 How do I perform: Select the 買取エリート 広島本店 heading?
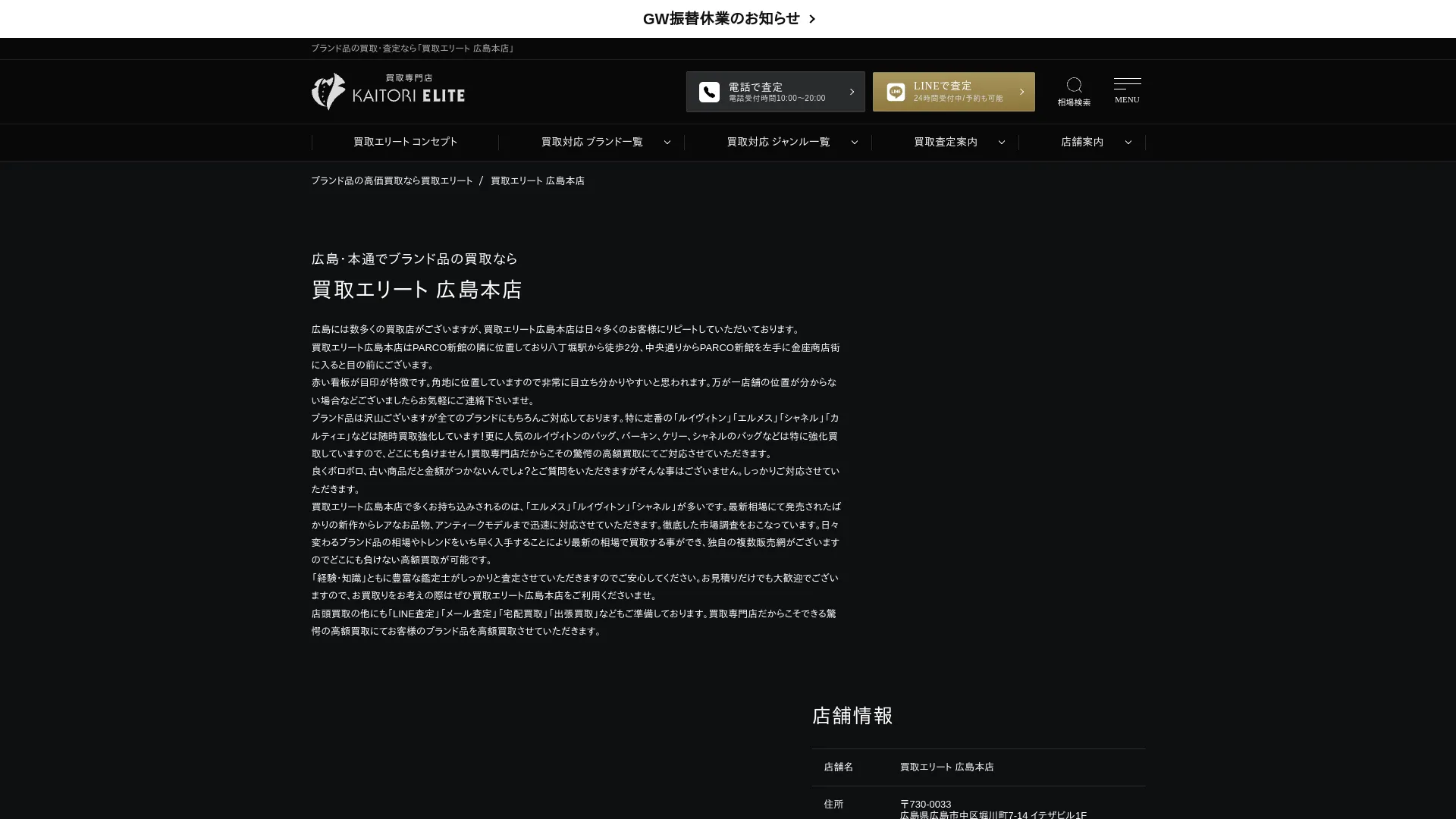[x=417, y=290]
